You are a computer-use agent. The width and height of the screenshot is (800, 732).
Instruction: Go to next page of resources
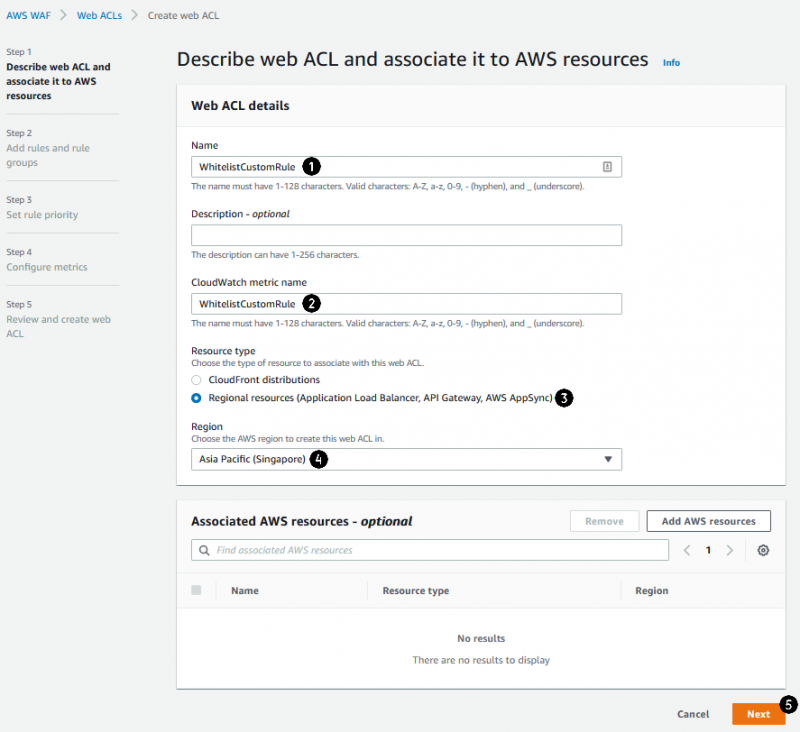click(730, 550)
